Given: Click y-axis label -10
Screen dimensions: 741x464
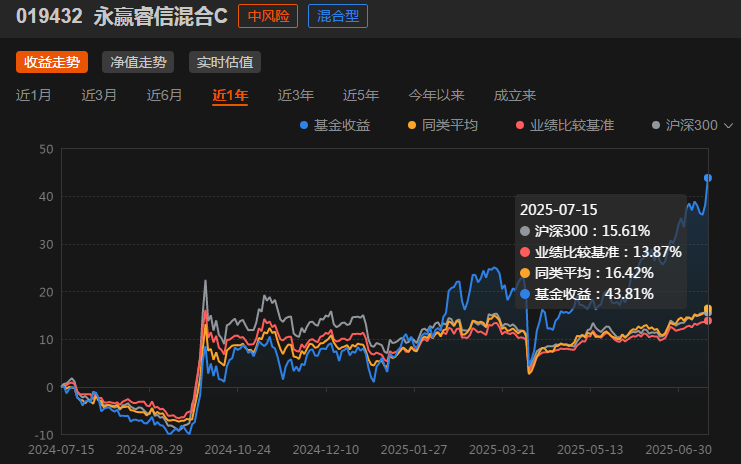Looking at the screenshot, I should (x=44, y=435).
